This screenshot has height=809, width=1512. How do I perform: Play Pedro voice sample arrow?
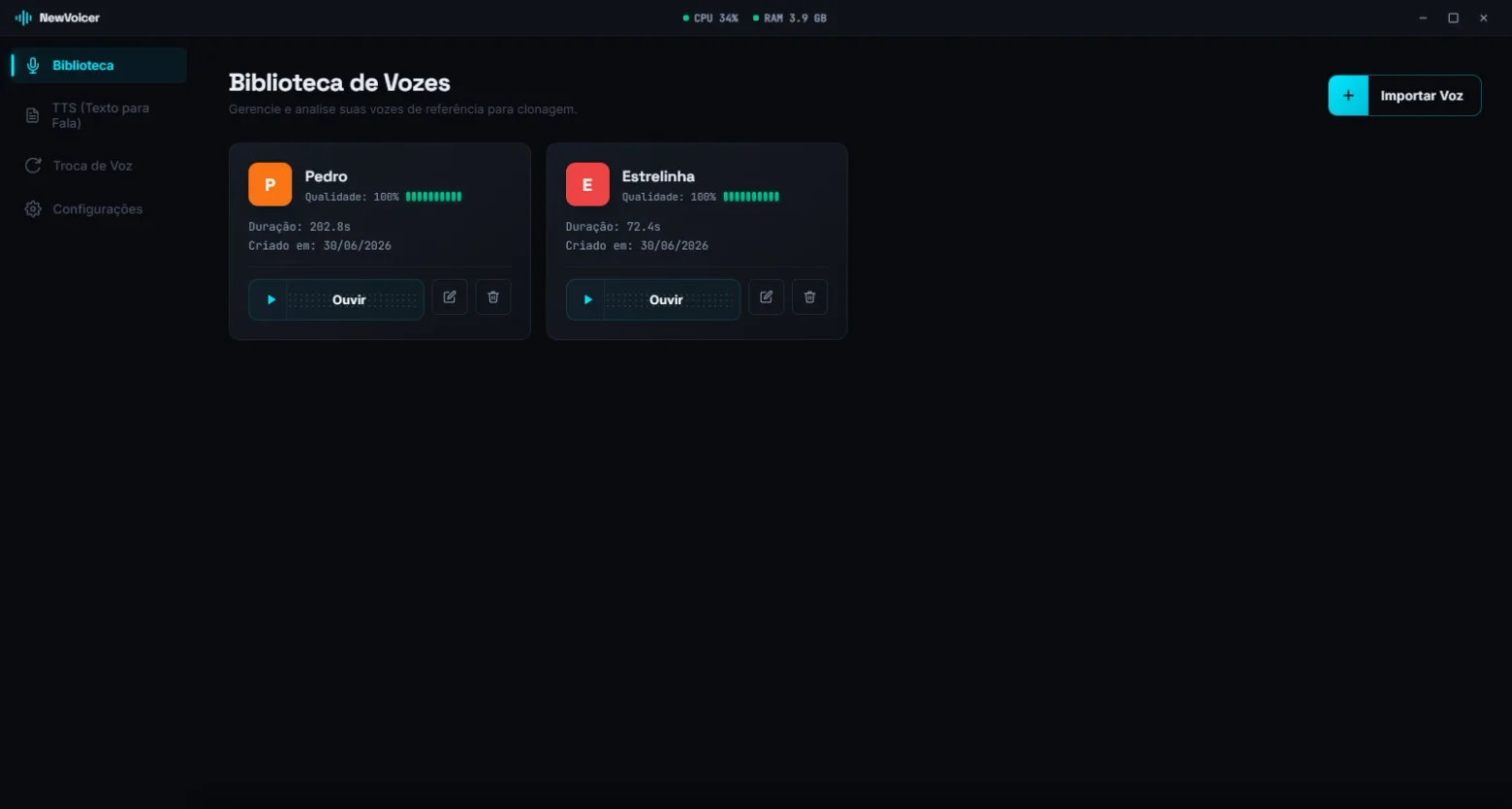click(270, 299)
